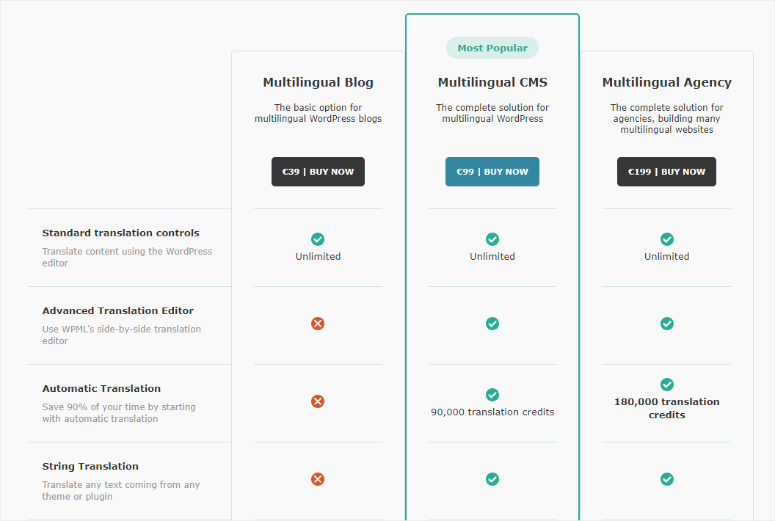The image size is (775, 521).
Task: Click the Advanced Translation Editor feature title
Action: coord(118,310)
